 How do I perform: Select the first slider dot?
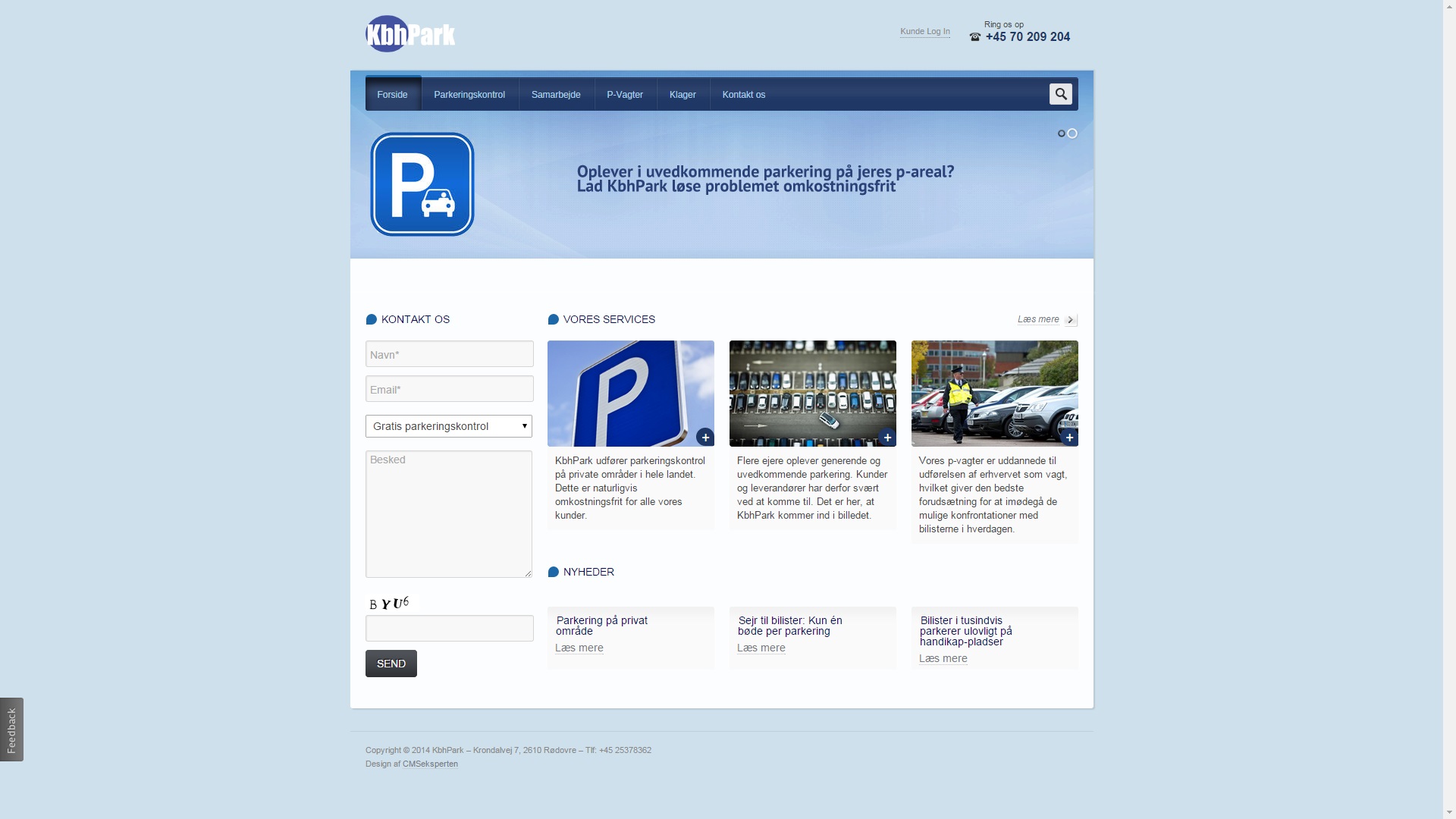[x=1062, y=133]
